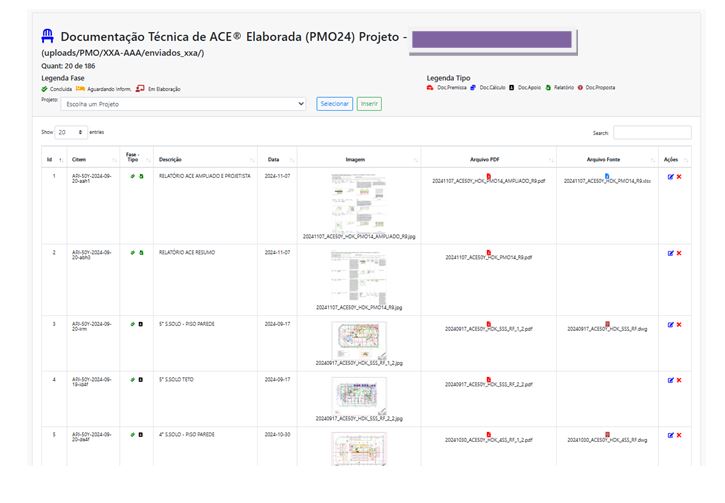Open the 20241107_ACE50Y_HDK_PMO14_R9.pdf file icon
This screenshot has height=503, width=725.
click(488, 252)
